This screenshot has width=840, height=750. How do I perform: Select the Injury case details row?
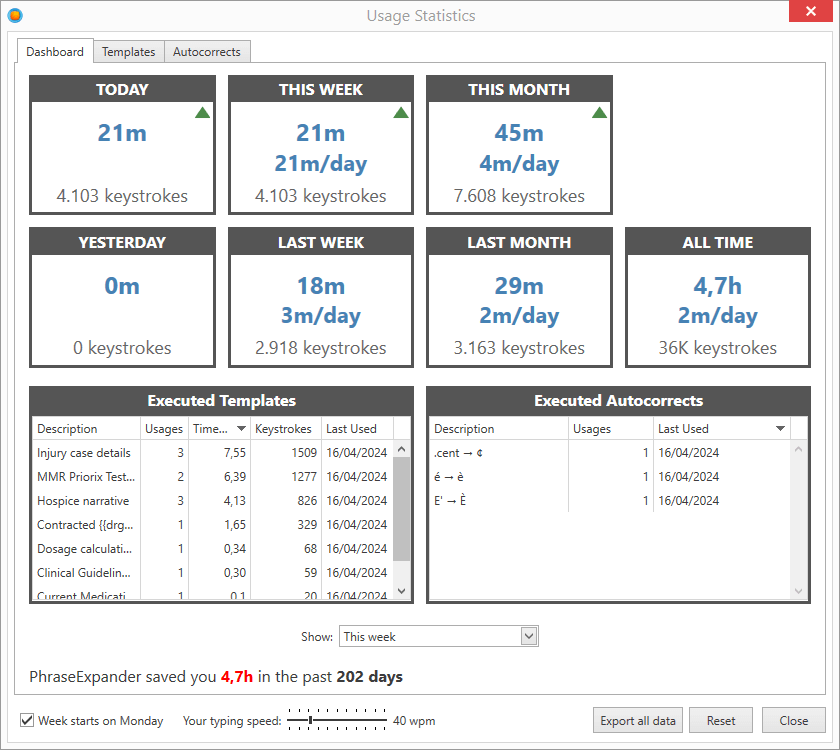tap(213, 453)
